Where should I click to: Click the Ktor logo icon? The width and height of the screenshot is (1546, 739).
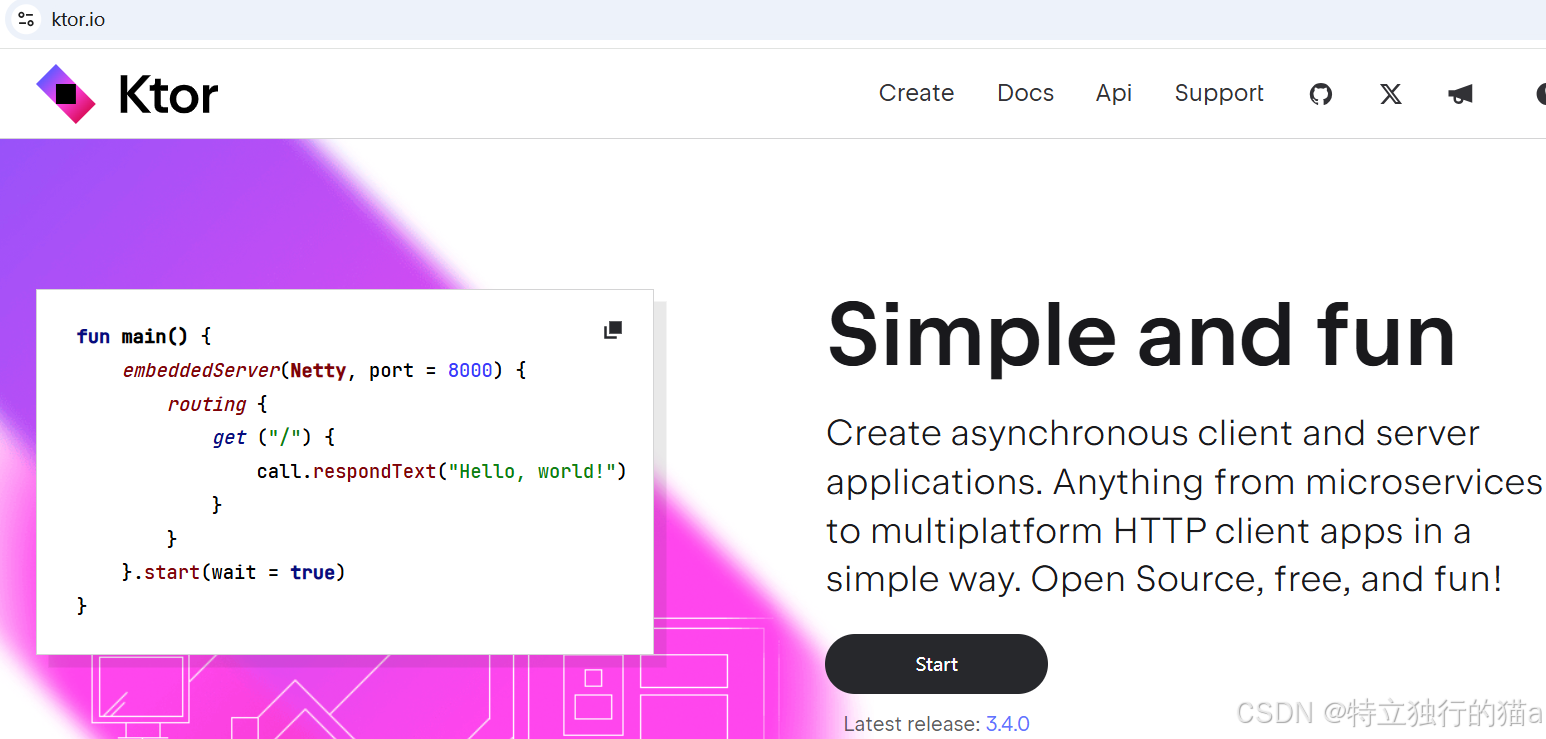(x=66, y=94)
